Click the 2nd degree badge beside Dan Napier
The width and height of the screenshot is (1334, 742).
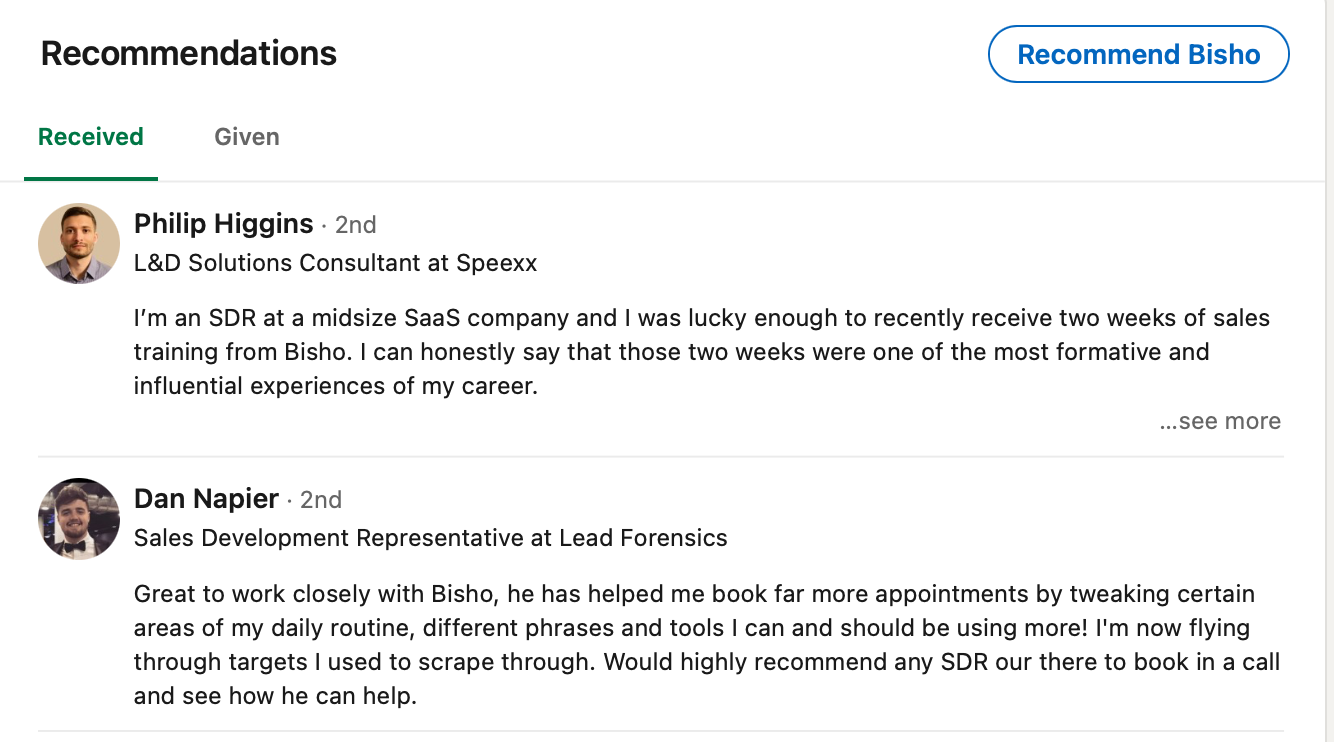tap(321, 500)
